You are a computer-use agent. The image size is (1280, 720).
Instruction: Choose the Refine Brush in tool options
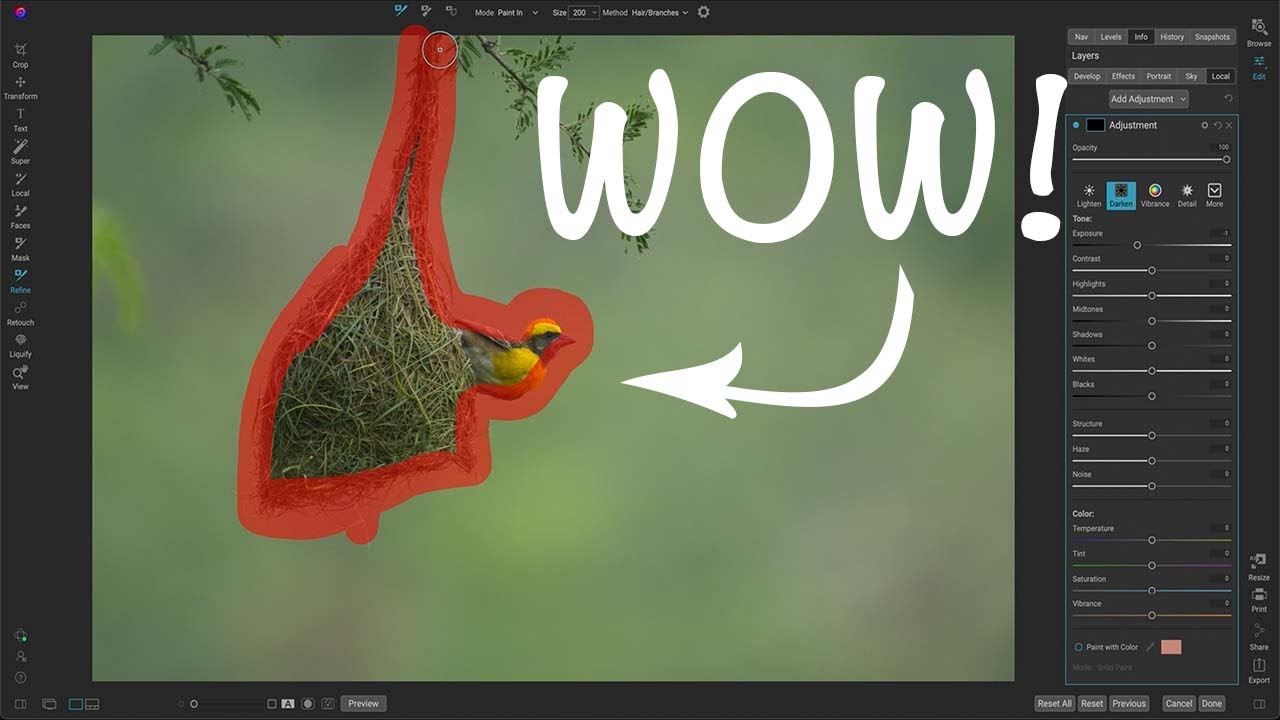point(401,11)
